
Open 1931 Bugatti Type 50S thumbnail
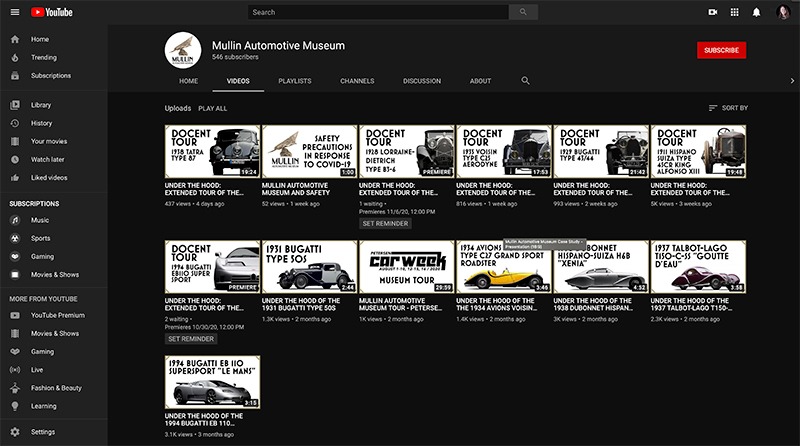pyautogui.click(x=309, y=267)
